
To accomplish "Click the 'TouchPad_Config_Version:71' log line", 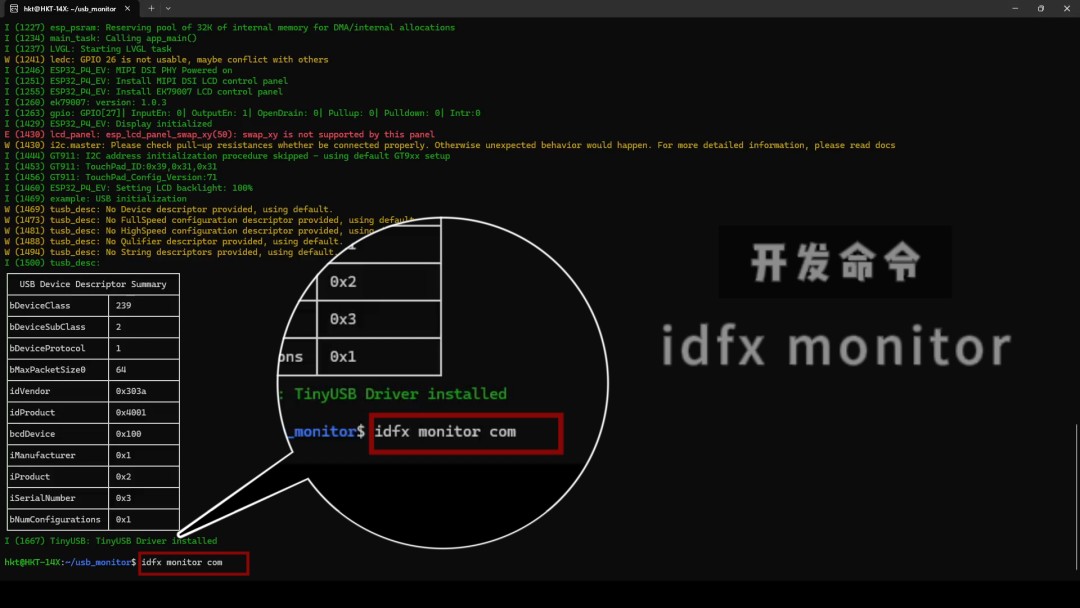I will [111, 177].
